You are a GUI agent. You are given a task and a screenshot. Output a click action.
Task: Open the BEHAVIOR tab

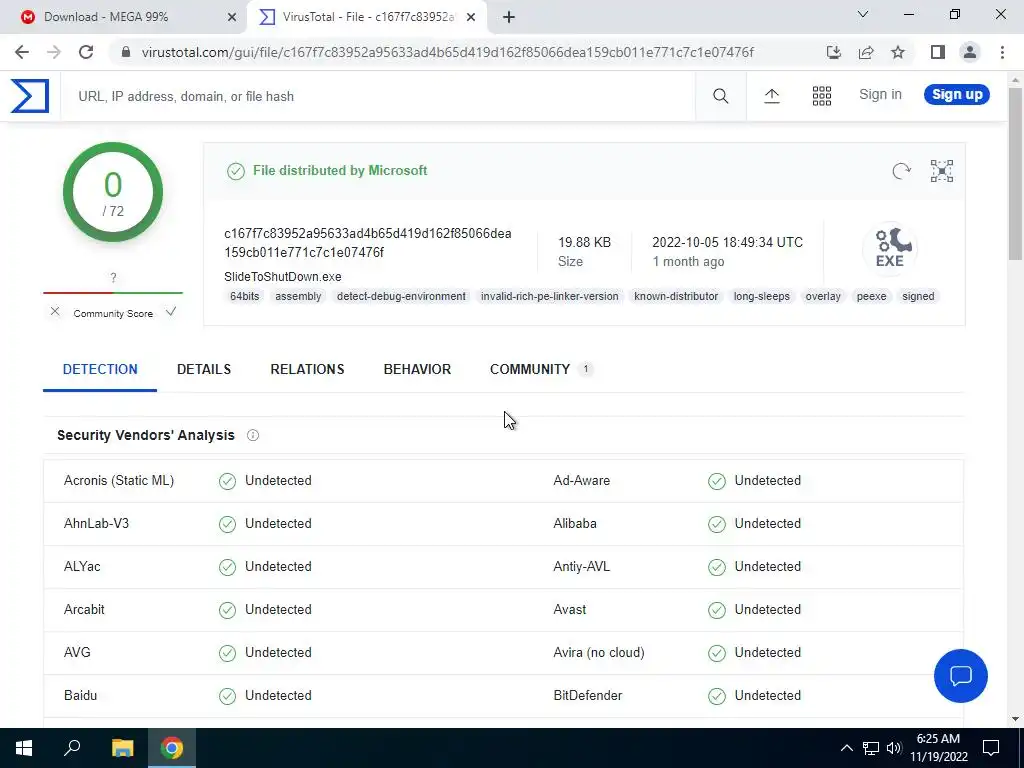[417, 370]
